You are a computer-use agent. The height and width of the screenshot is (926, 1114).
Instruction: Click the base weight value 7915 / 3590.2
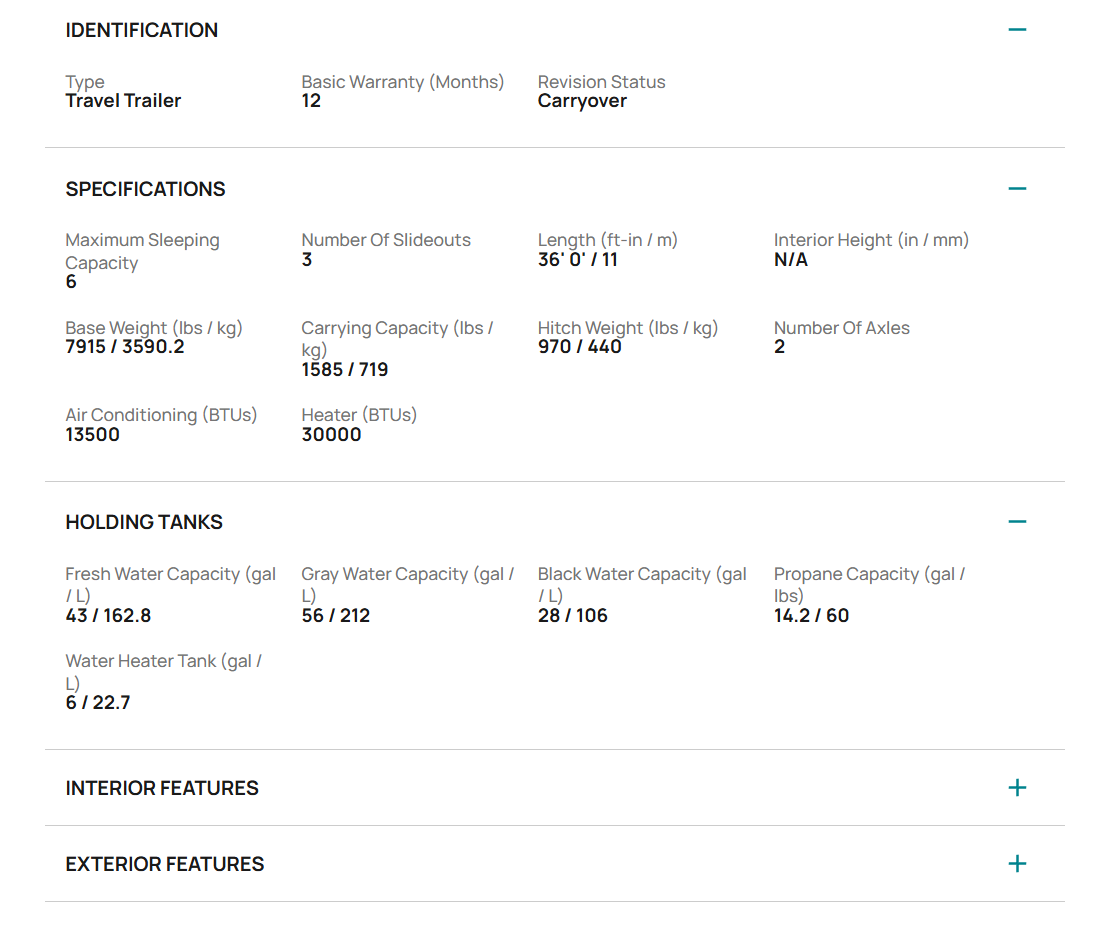(125, 347)
